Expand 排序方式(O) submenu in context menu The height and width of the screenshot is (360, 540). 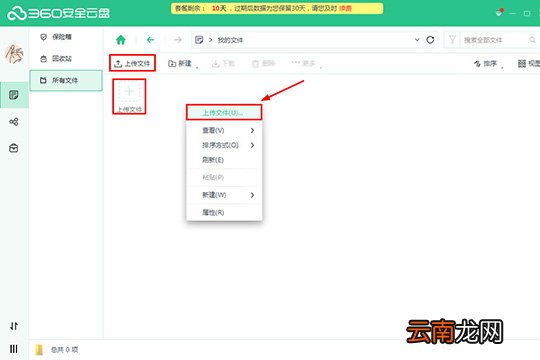coord(224,145)
